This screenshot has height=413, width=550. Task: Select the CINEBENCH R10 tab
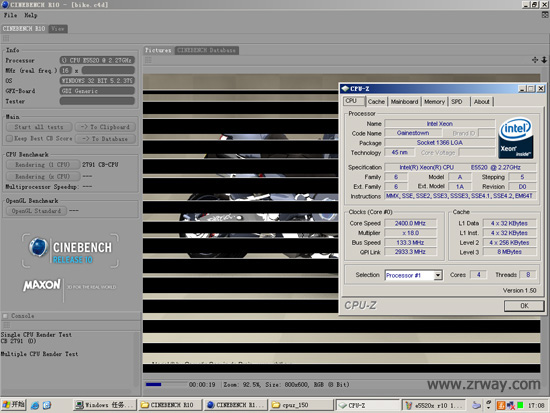[24, 29]
